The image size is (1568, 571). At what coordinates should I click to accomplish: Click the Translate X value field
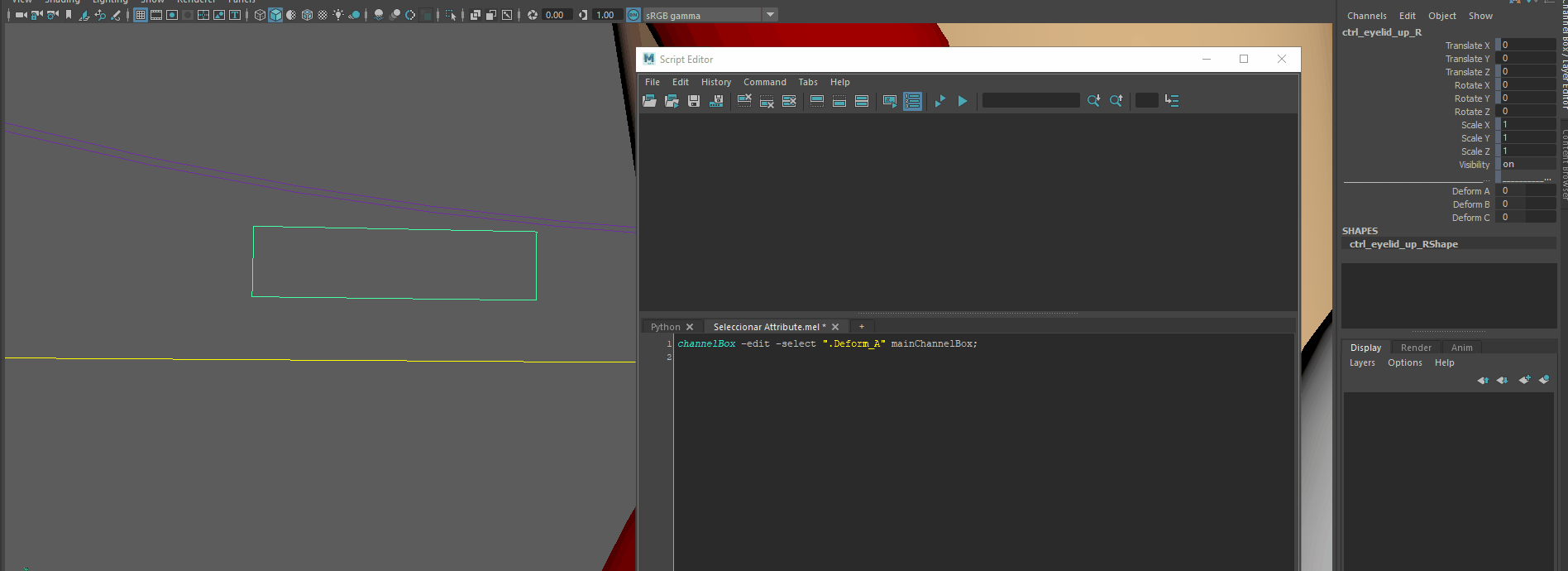tap(1527, 46)
